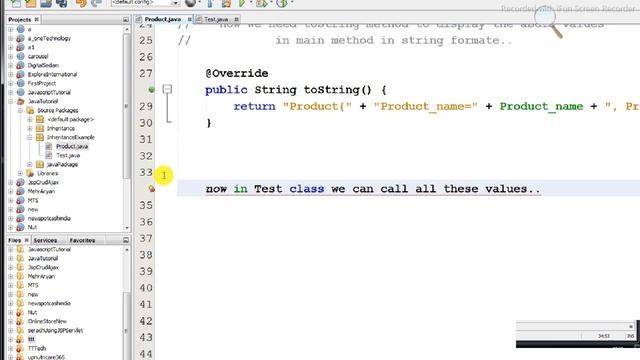Close the Projects panel tab

36,19
